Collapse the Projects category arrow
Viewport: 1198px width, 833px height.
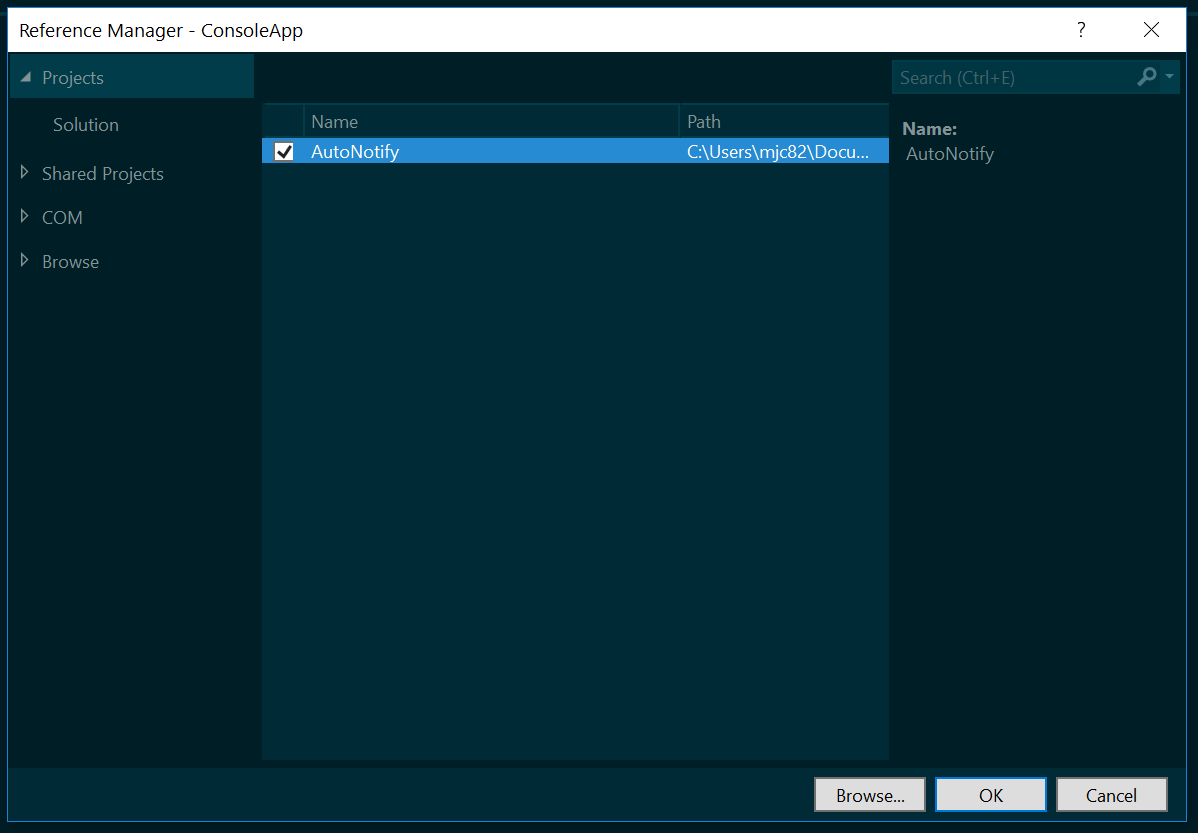click(25, 77)
